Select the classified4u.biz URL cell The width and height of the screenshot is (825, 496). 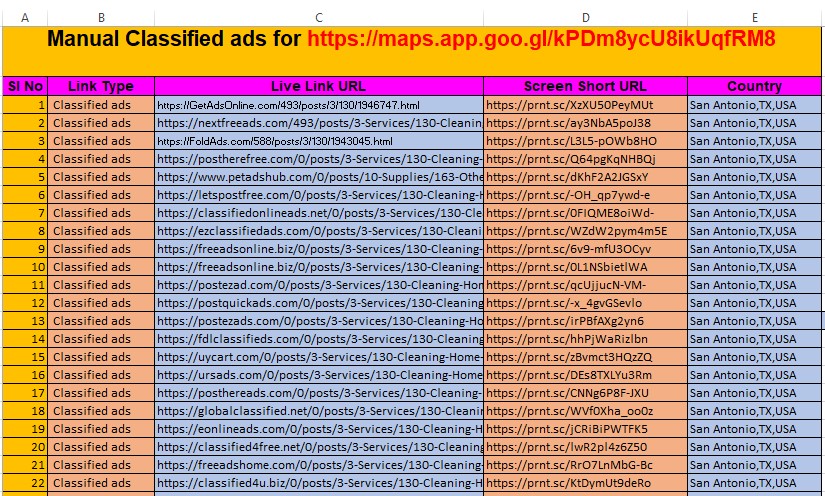tap(319, 483)
